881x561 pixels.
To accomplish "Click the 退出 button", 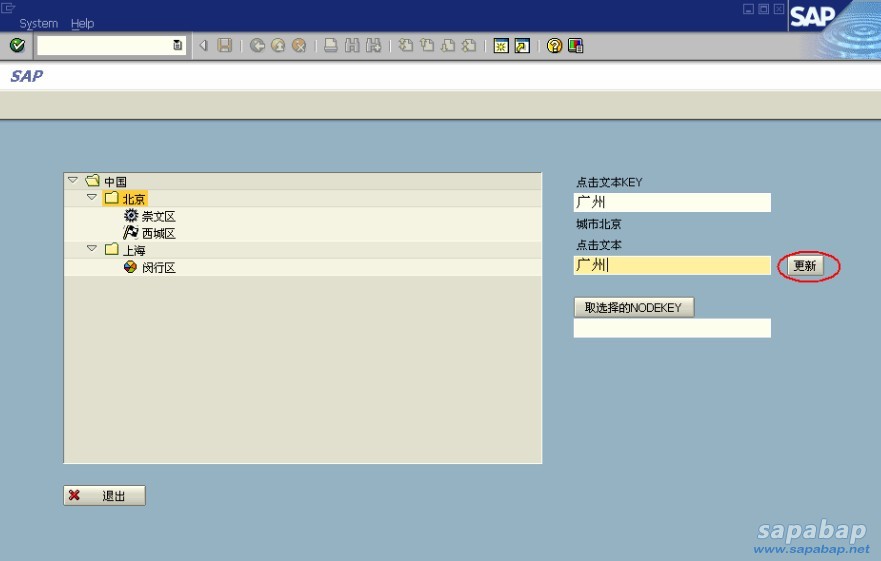I will pyautogui.click(x=105, y=495).
